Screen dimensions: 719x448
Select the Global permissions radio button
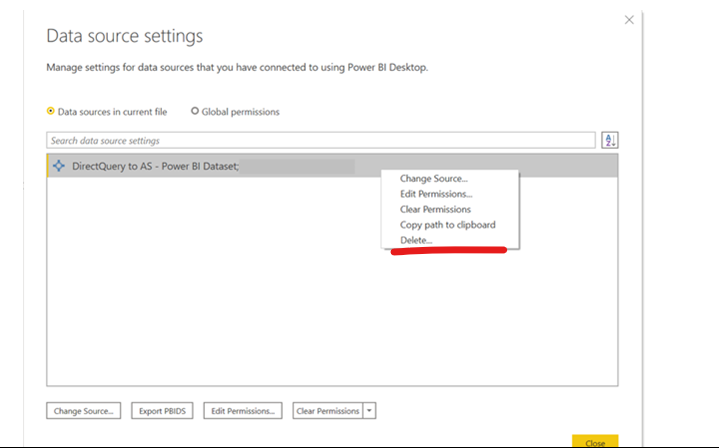tap(195, 111)
